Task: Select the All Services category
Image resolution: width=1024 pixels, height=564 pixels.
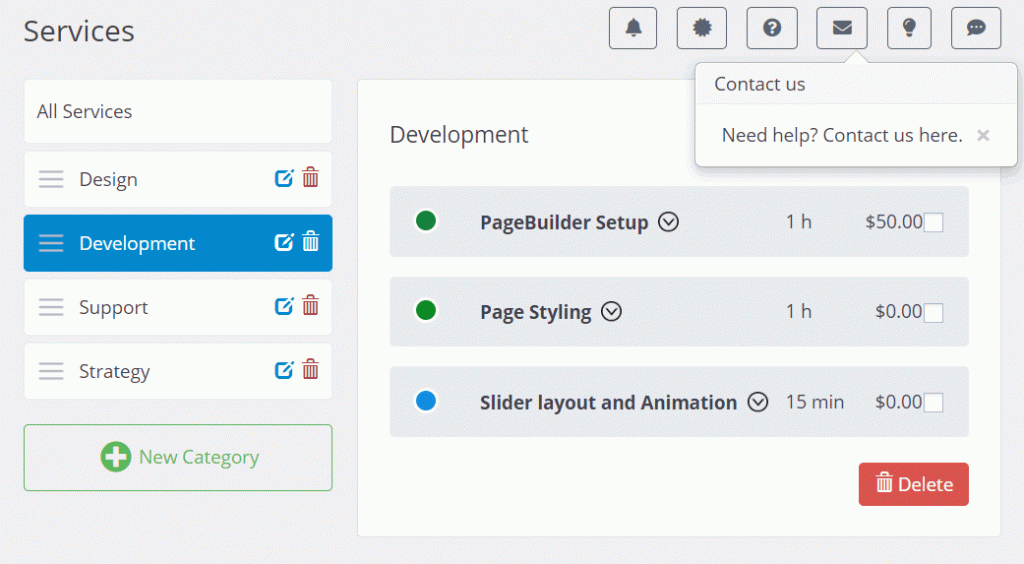Action: pyautogui.click(x=178, y=112)
